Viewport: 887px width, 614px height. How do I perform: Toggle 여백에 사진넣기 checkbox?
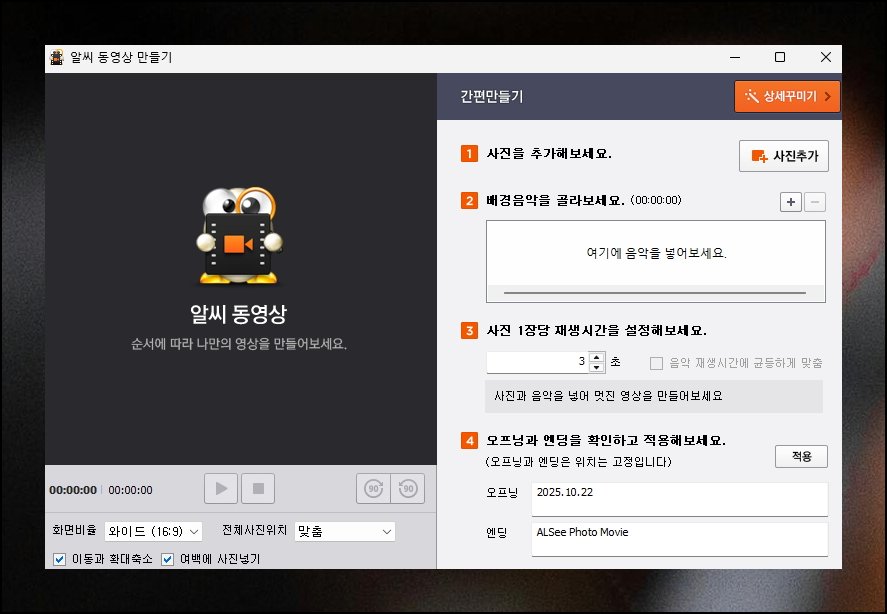167,560
